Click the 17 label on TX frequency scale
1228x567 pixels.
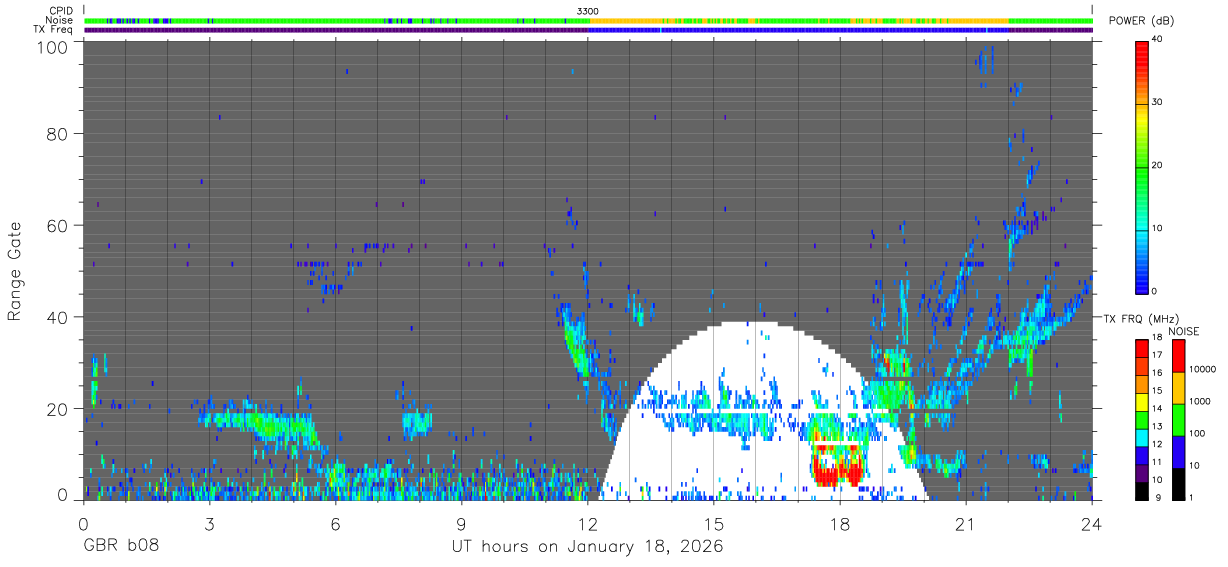(x=1157, y=356)
